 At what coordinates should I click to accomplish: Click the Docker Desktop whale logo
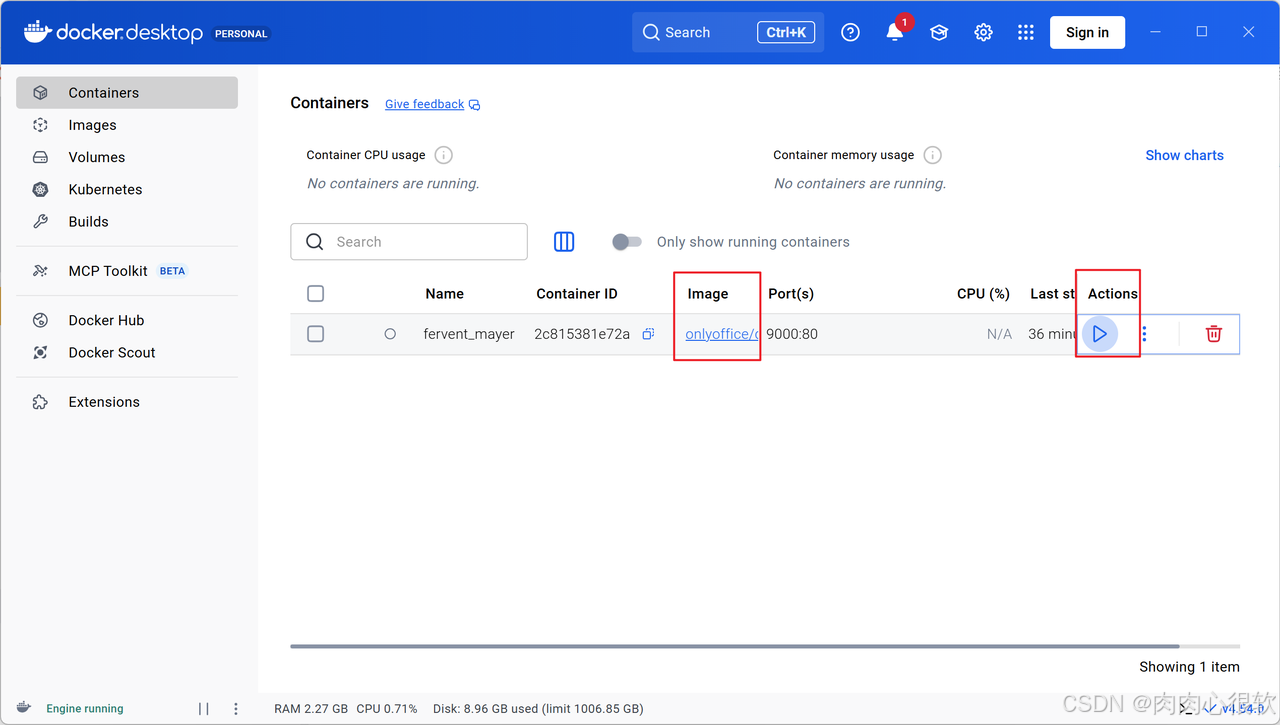click(37, 31)
